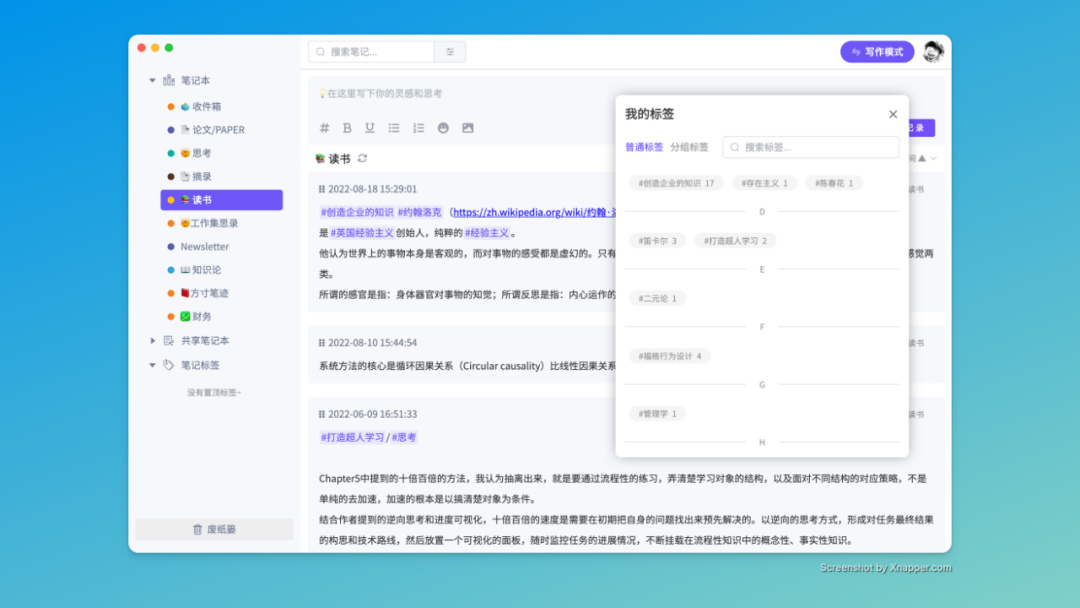The width and height of the screenshot is (1080, 608).
Task: Click the 2022-06-09 16:51:33 timestamp
Action: 372,414
